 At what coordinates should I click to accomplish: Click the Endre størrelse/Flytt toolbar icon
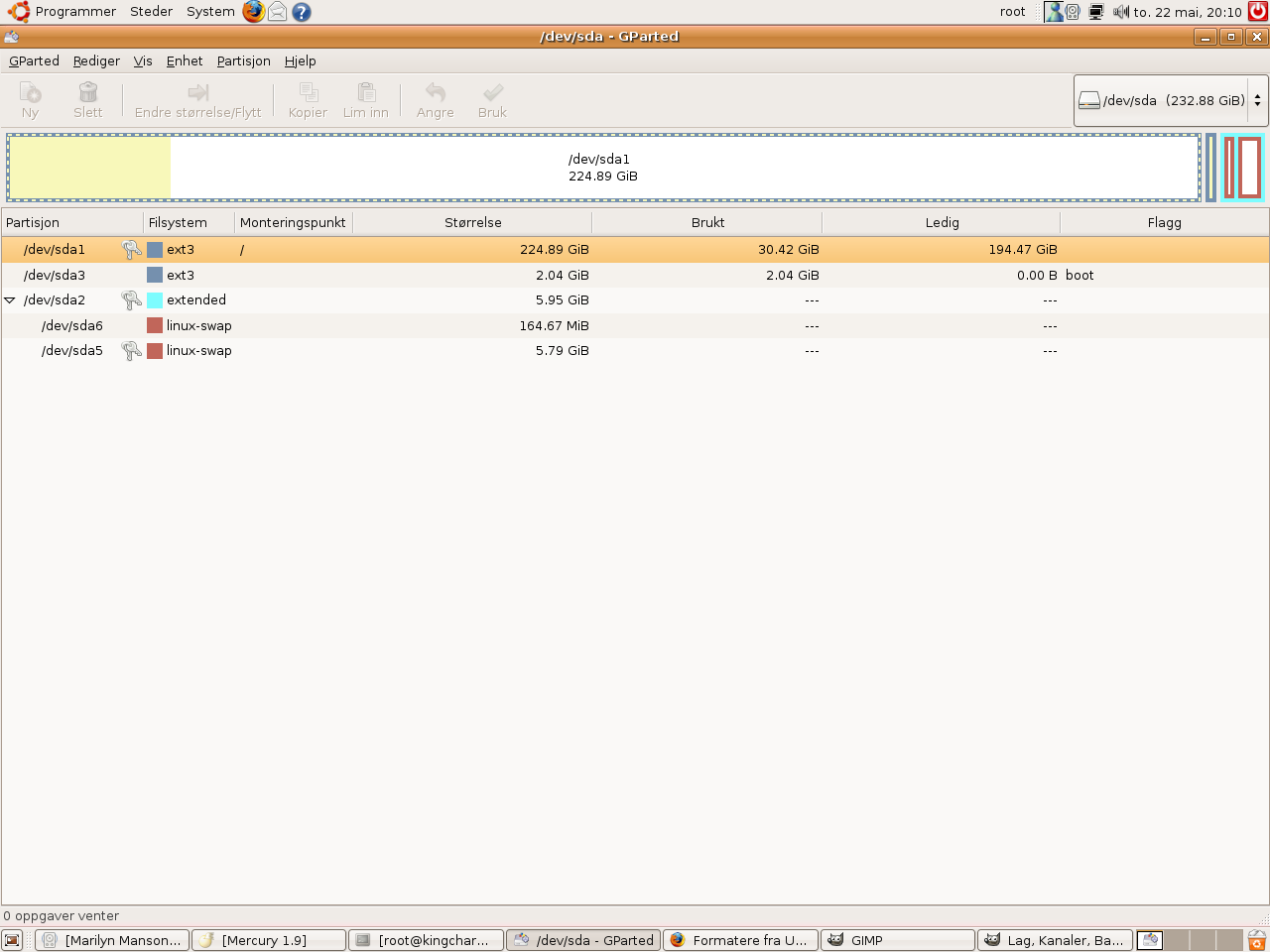197,92
